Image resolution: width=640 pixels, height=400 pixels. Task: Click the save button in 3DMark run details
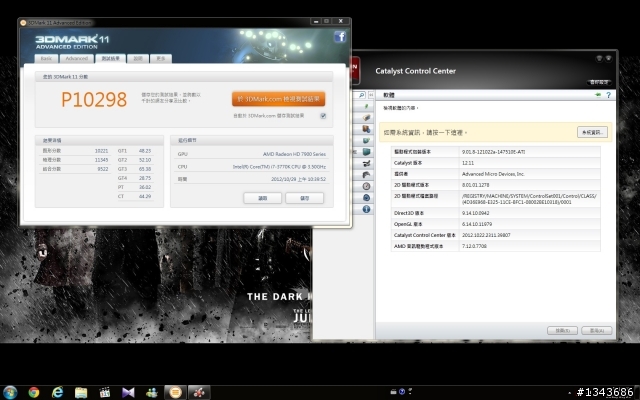(304, 198)
